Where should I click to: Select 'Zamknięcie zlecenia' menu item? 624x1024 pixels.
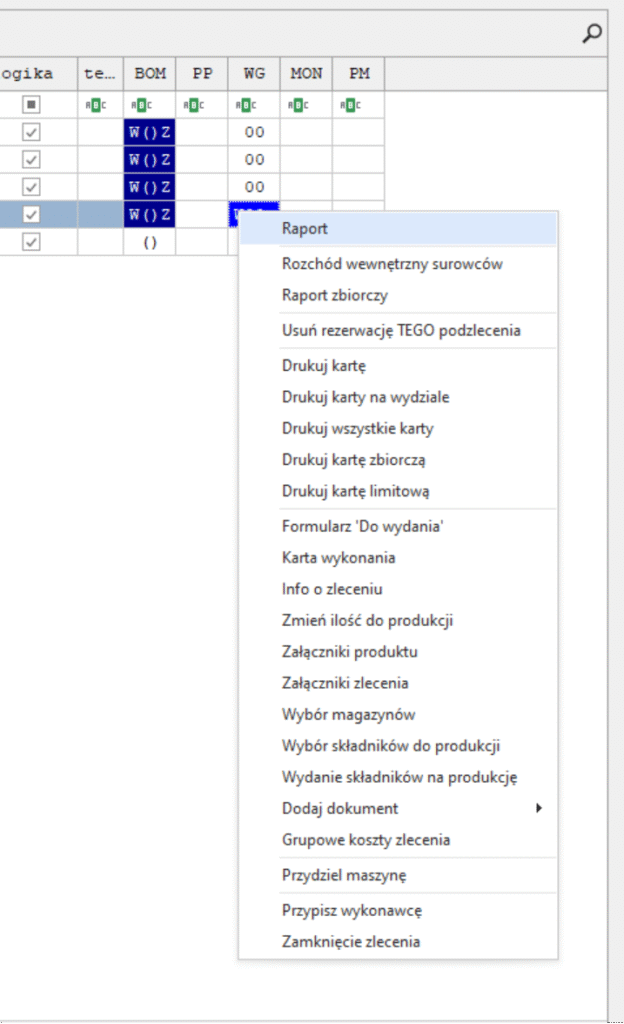[x=351, y=941]
